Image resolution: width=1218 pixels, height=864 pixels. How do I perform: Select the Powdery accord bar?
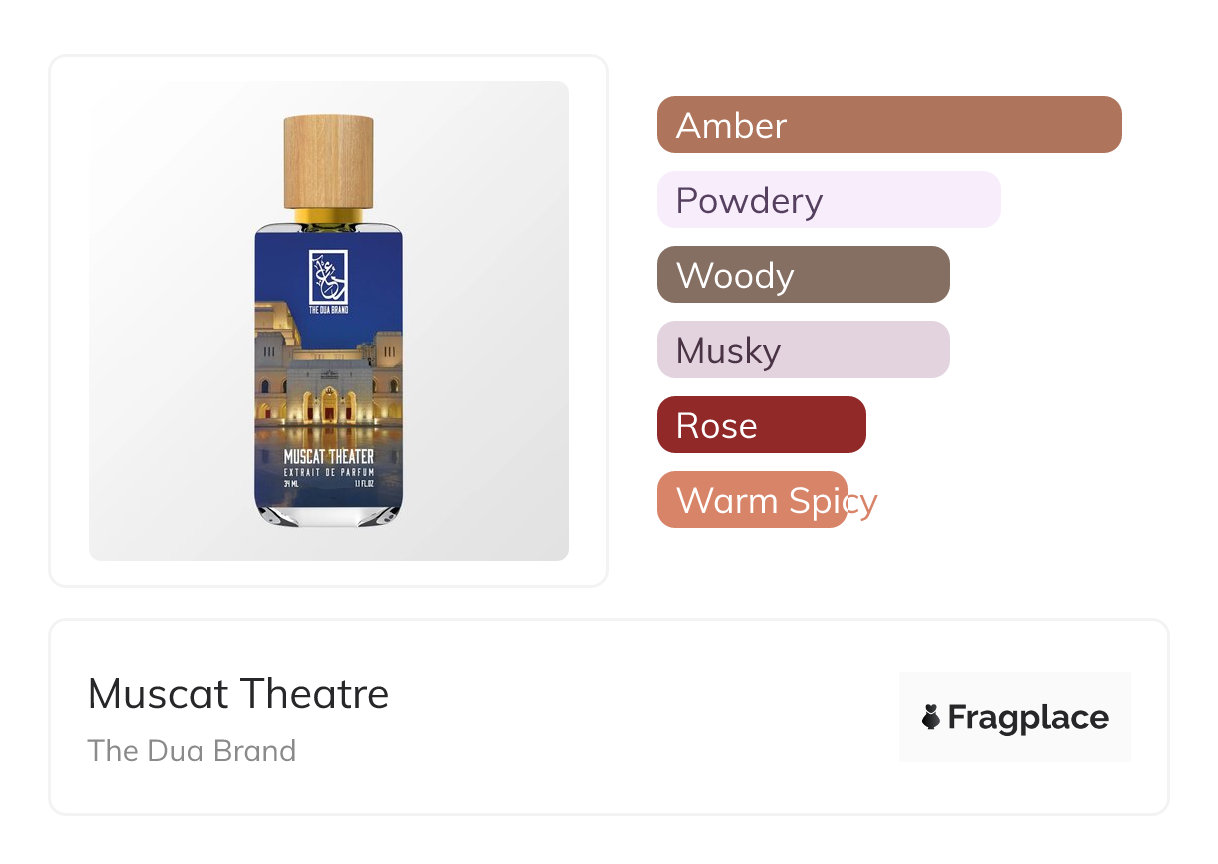829,200
